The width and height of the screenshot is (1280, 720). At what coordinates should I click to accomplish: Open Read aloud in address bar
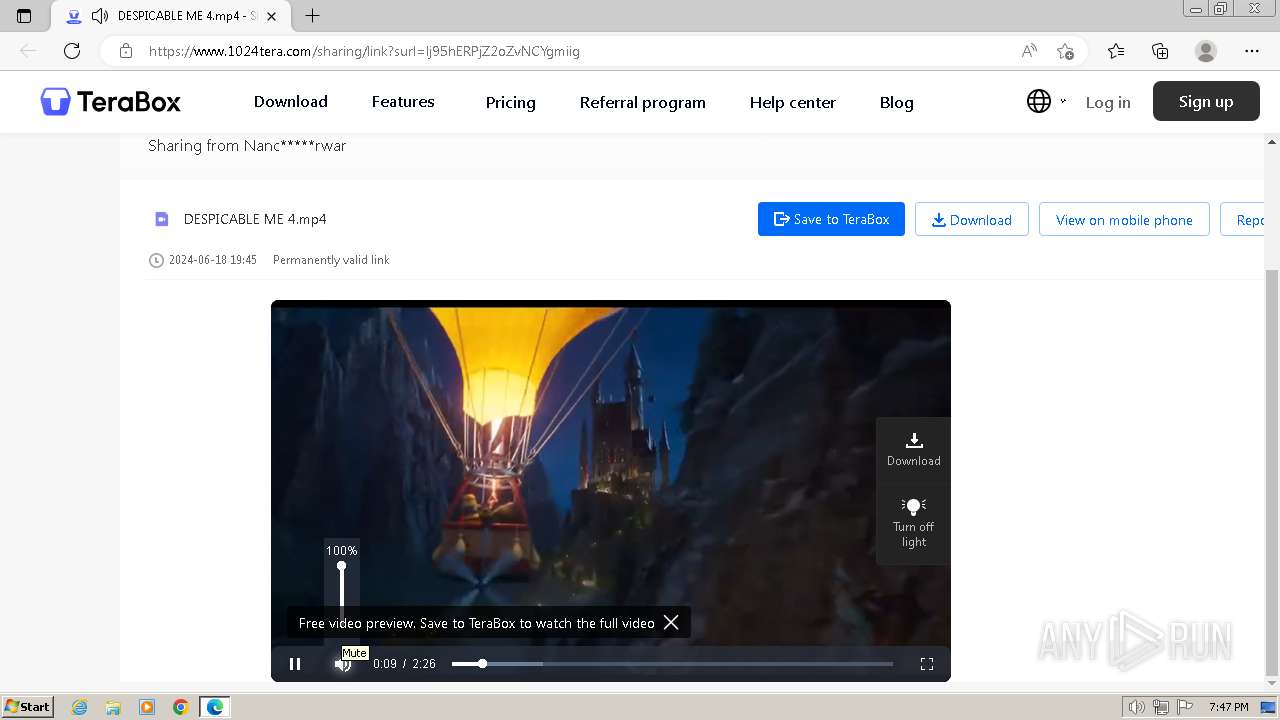click(1029, 51)
